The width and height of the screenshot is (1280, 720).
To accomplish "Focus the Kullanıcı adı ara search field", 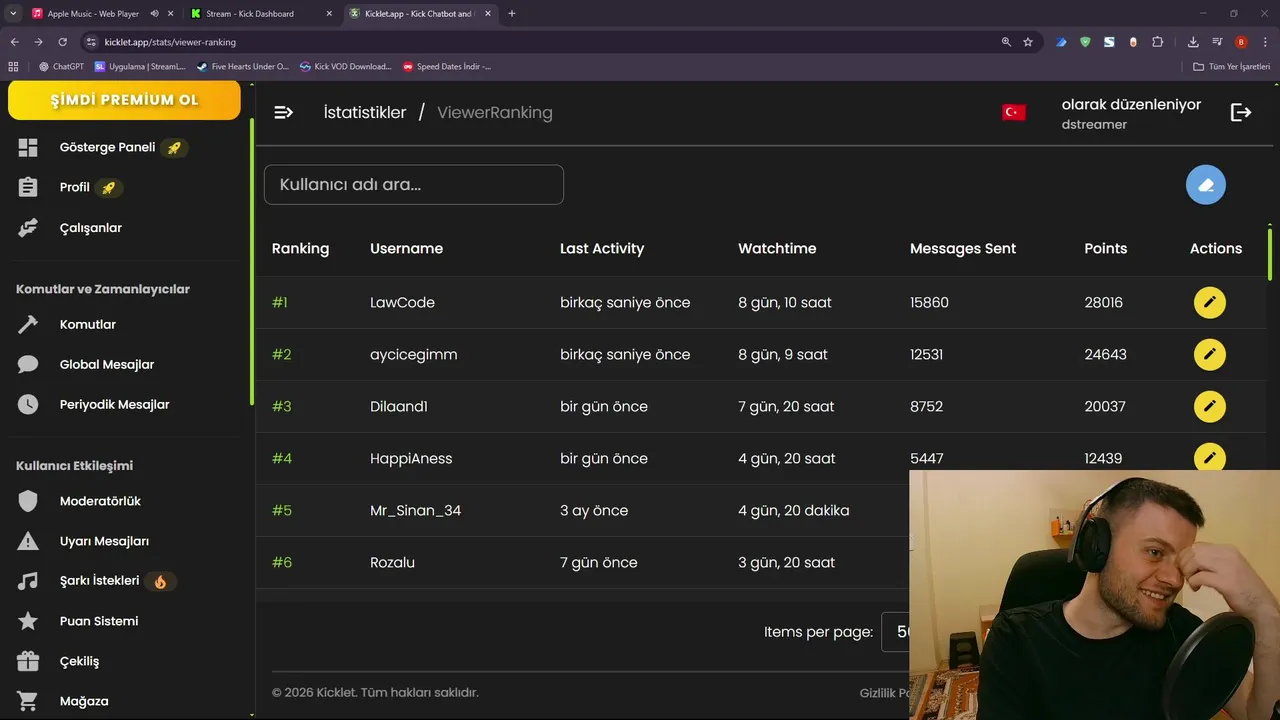I will point(414,185).
